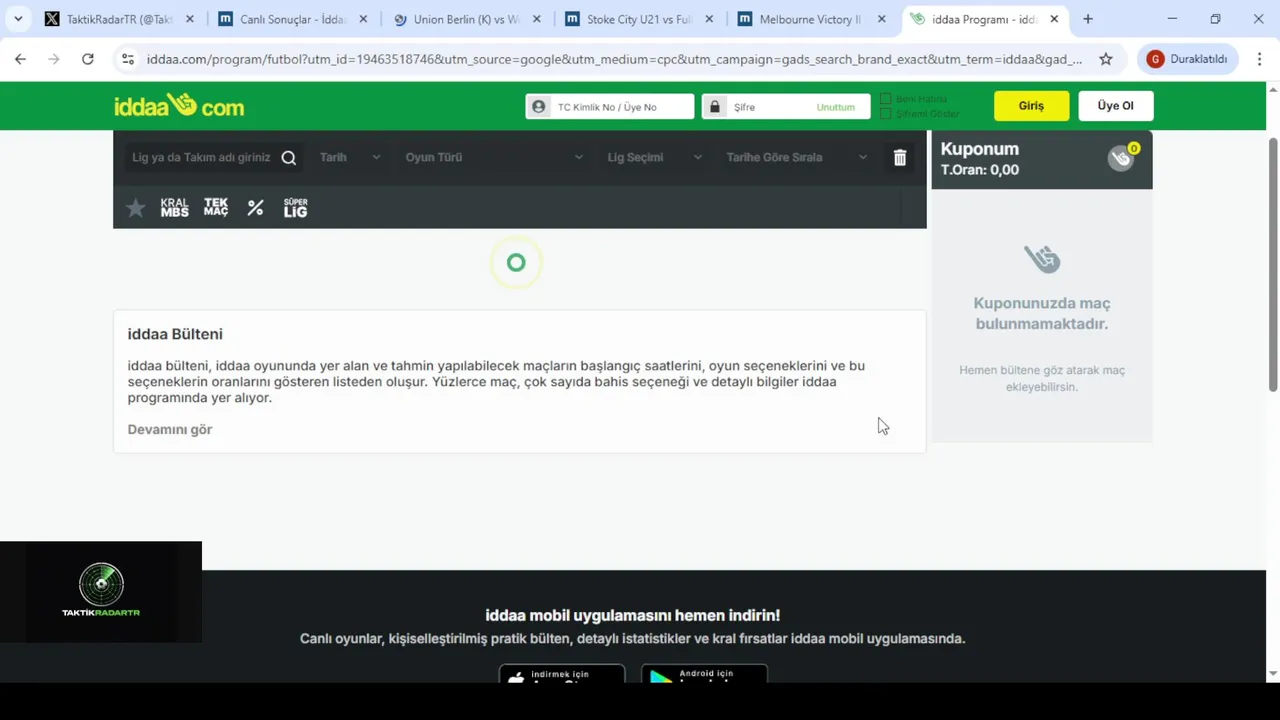Click the user avatar icon in ID field
The height and width of the screenshot is (720, 1280).
(539, 106)
